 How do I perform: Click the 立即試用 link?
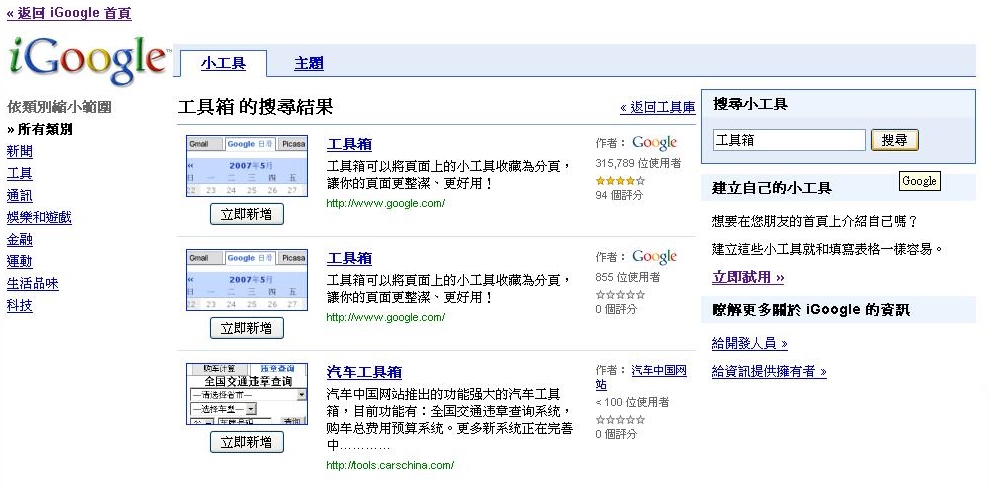(x=748, y=277)
